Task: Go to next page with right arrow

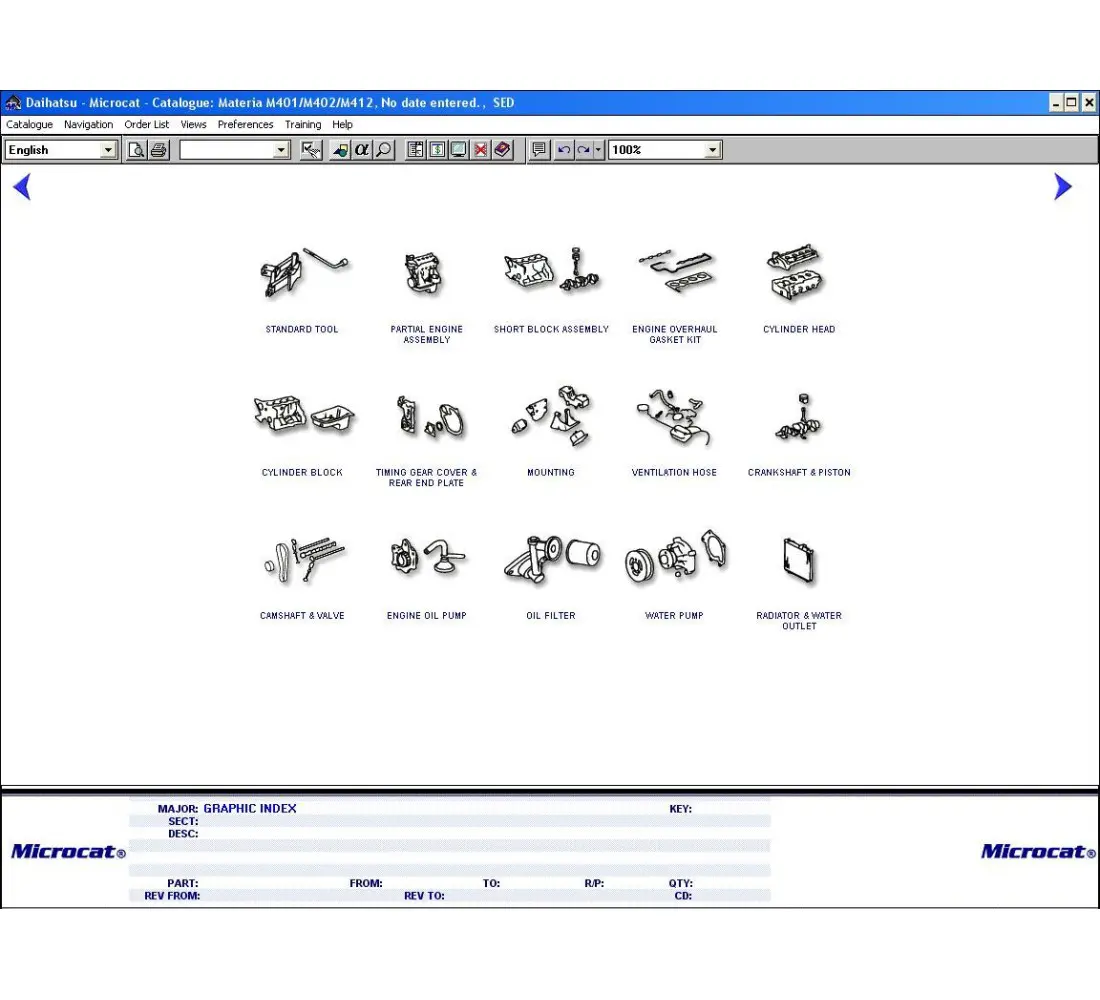Action: pyautogui.click(x=1063, y=187)
